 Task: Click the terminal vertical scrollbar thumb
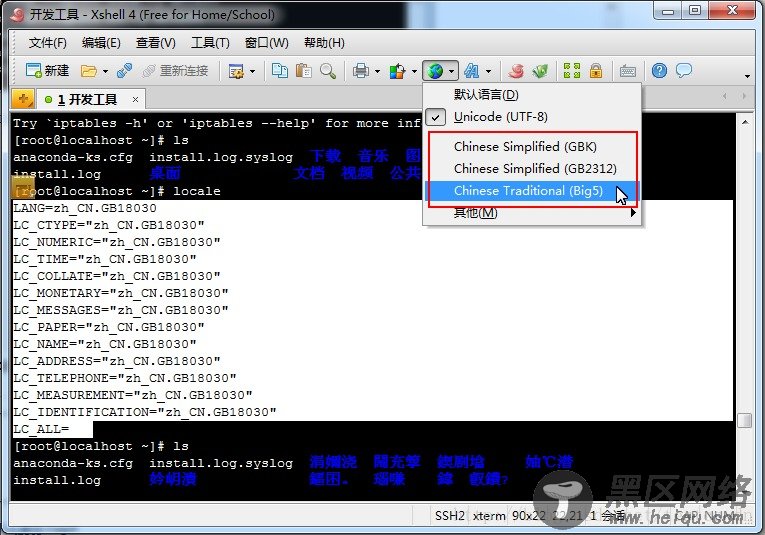click(745, 421)
